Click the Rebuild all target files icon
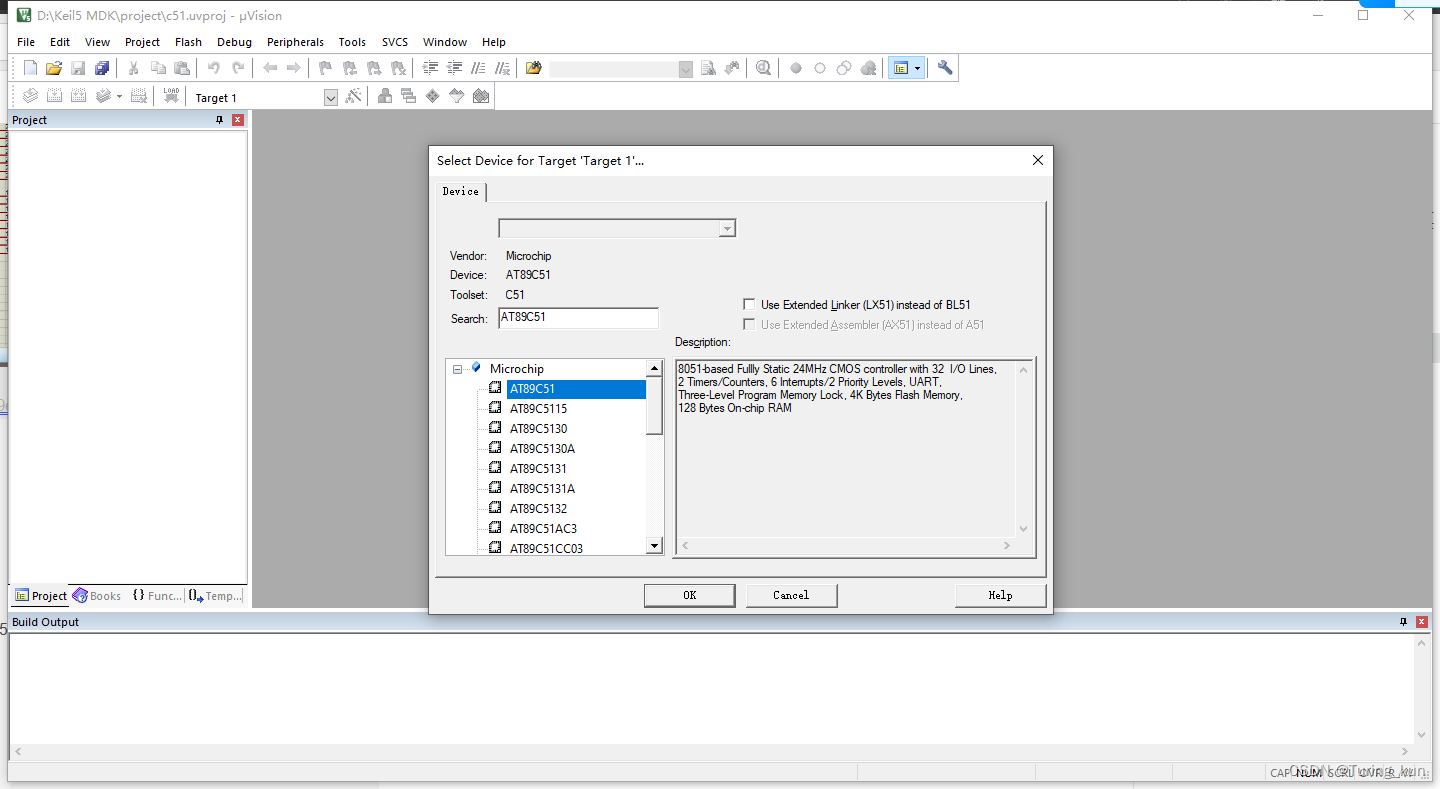 (78, 96)
